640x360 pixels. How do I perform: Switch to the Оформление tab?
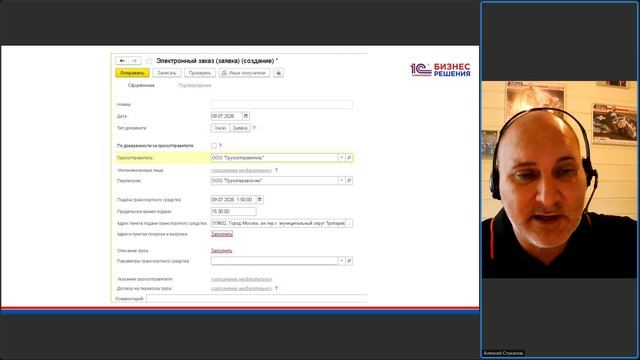pyautogui.click(x=141, y=85)
